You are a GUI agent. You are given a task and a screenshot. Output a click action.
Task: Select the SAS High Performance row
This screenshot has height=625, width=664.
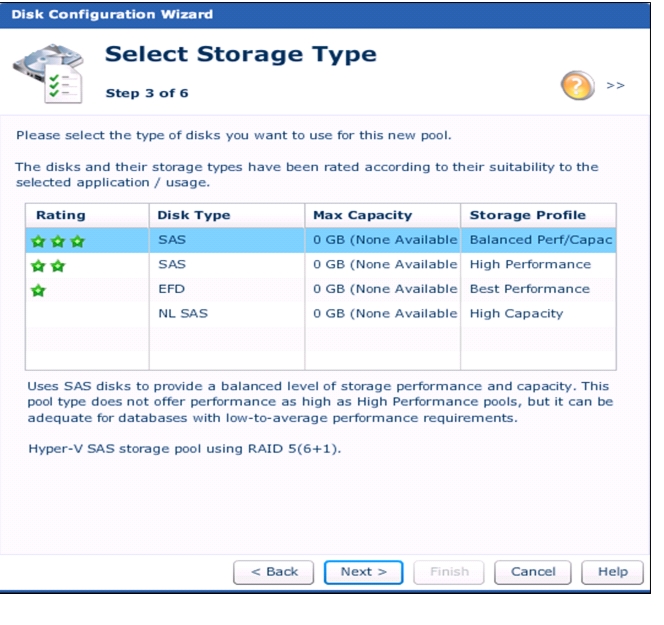321,265
